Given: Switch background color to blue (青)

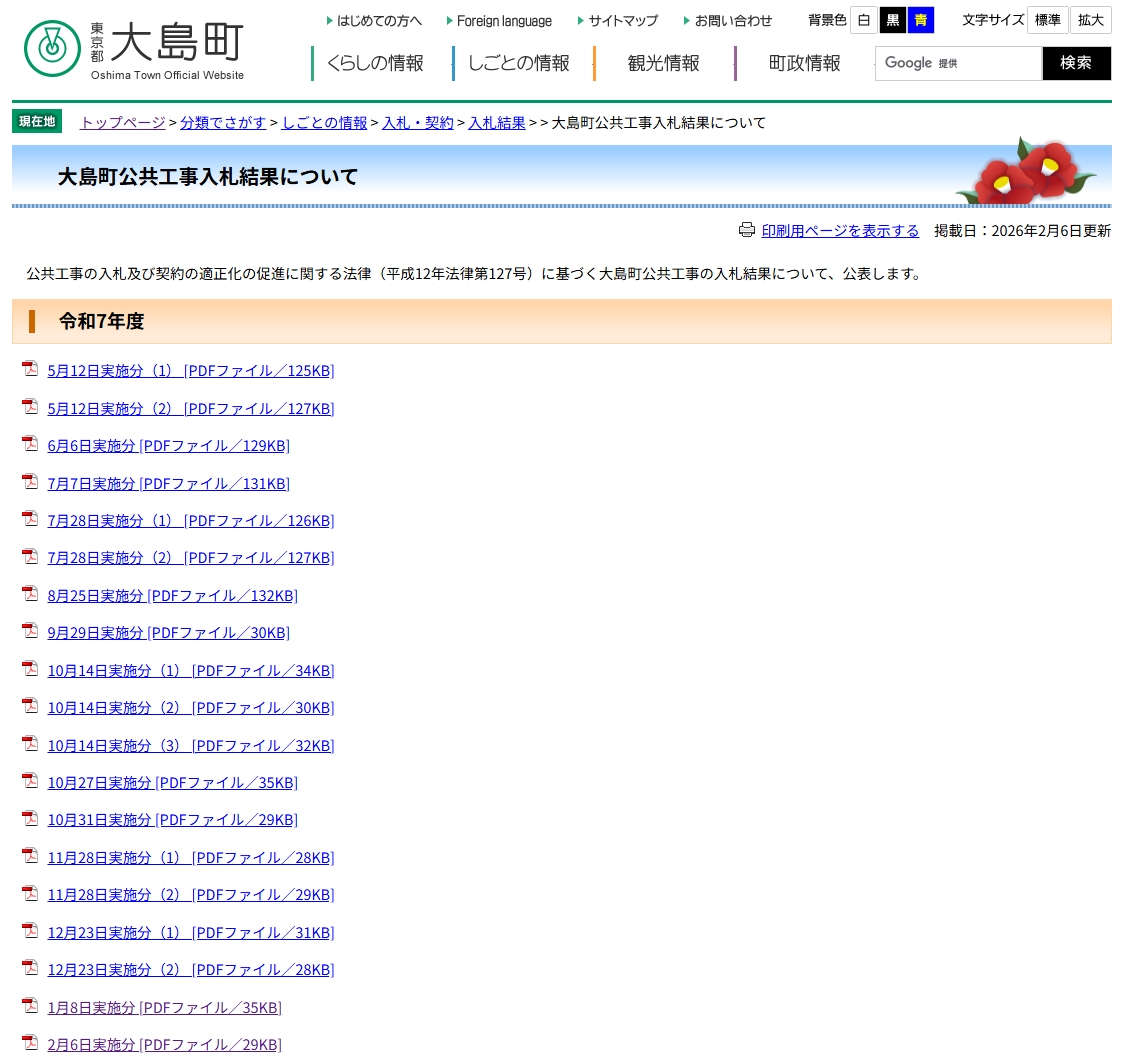Looking at the screenshot, I should [920, 20].
